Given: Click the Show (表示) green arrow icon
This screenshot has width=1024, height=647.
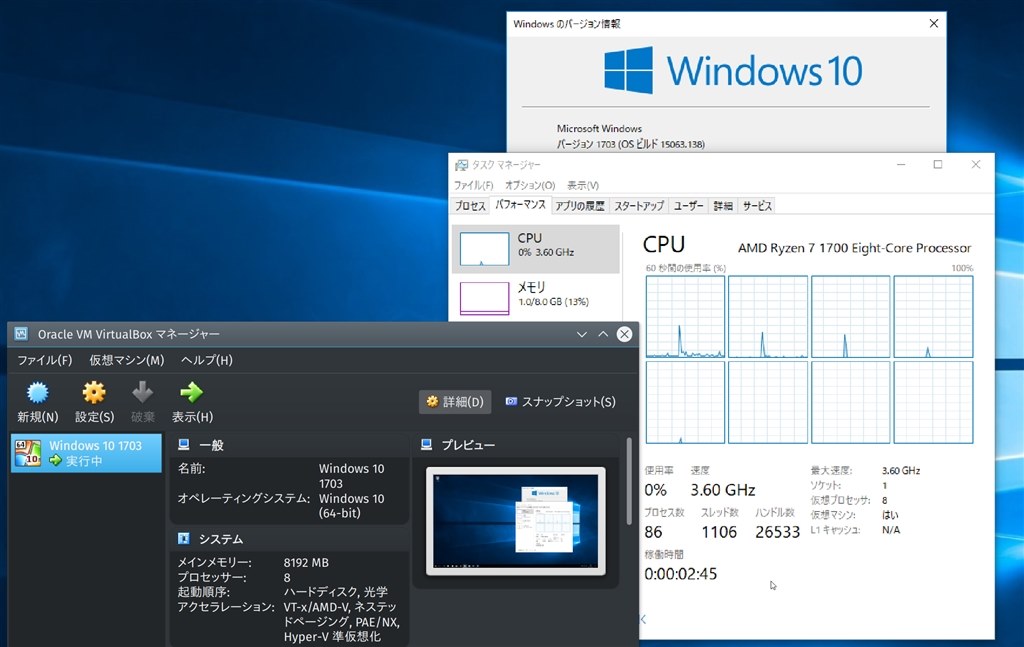Looking at the screenshot, I should 191,393.
